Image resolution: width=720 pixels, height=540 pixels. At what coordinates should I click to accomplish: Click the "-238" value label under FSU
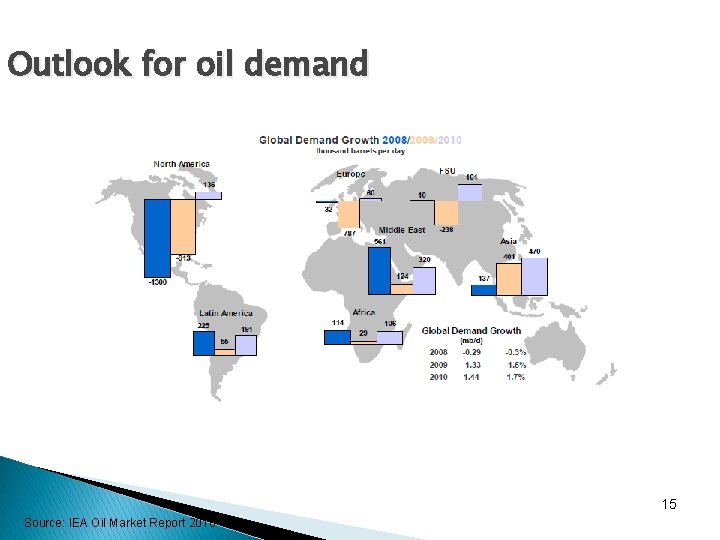446,229
